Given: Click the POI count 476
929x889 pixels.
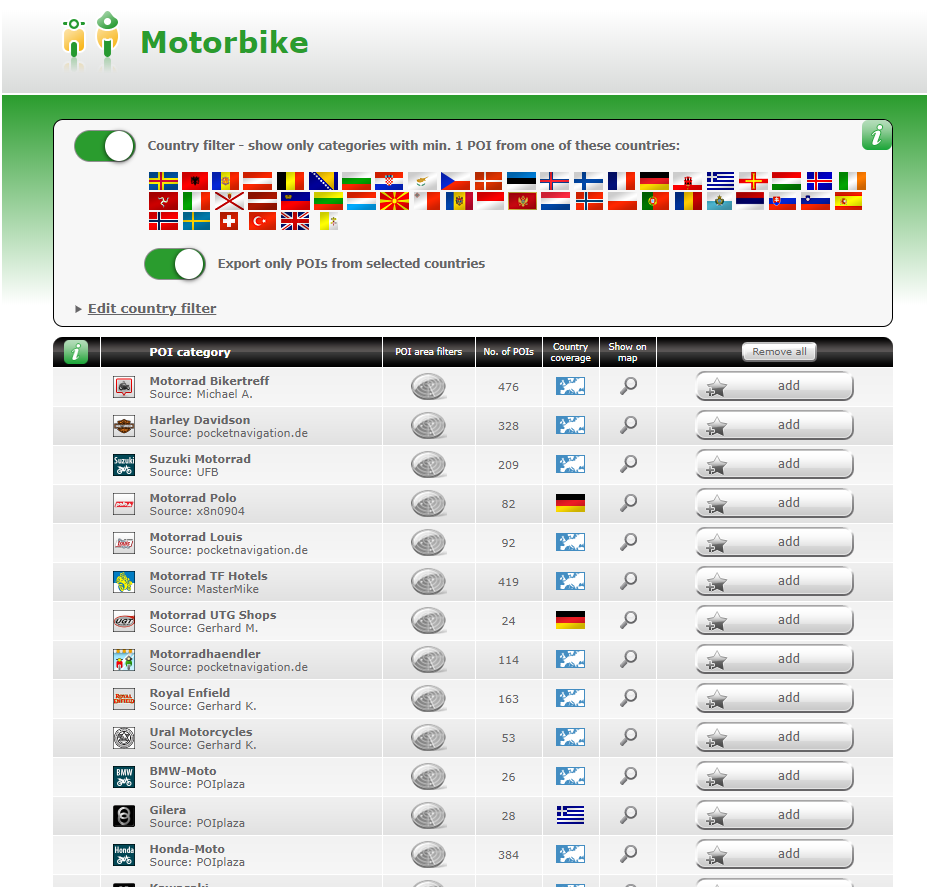Looking at the screenshot, I should pos(508,387).
